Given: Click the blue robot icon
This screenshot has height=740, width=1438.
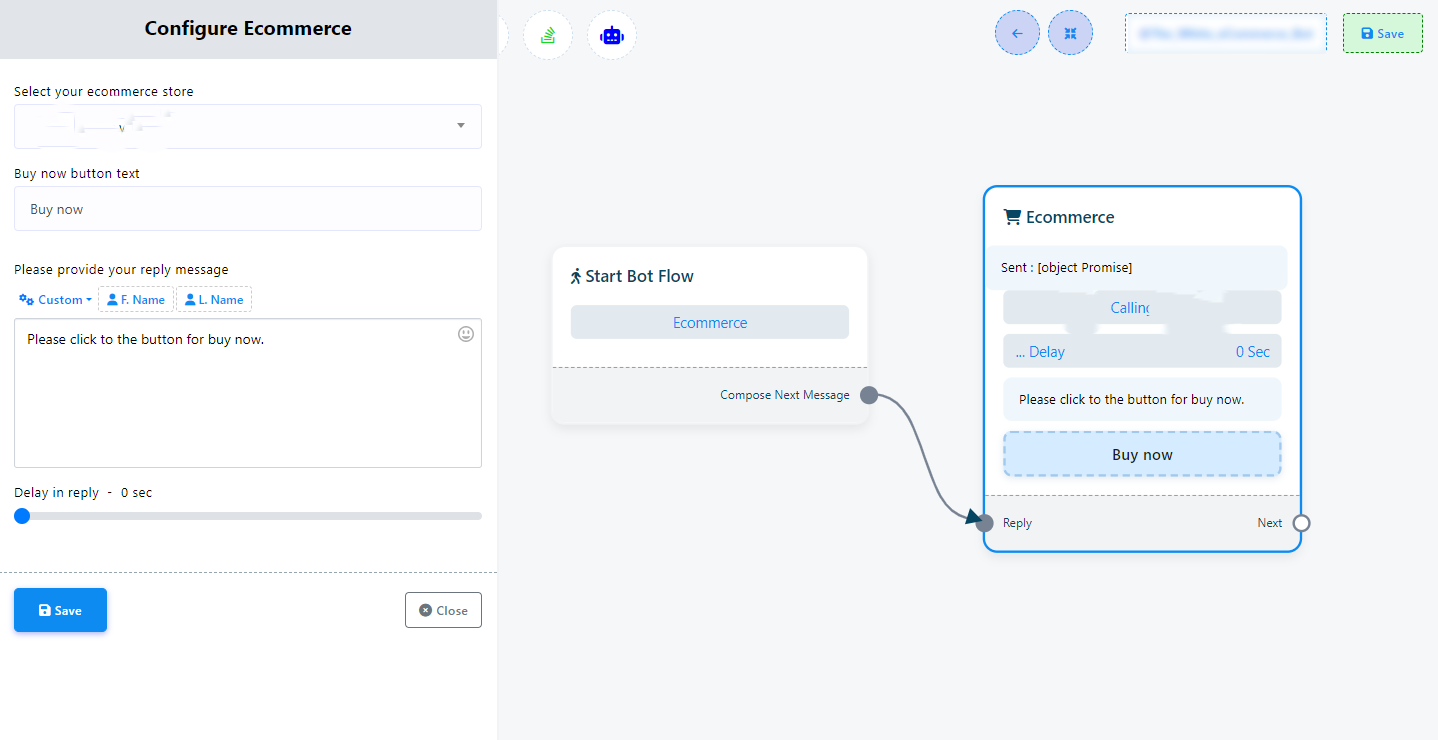Looking at the screenshot, I should (x=611, y=35).
